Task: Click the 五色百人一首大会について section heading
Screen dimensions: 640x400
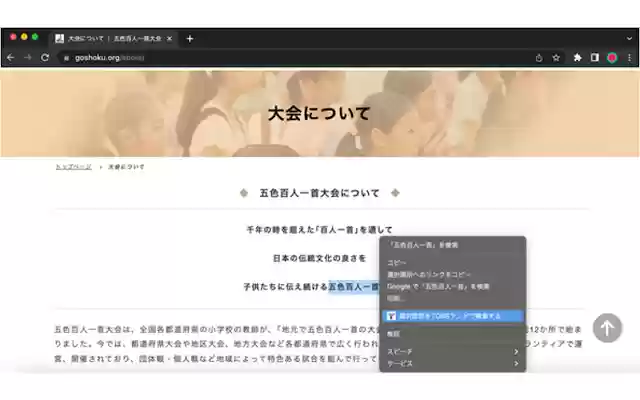Action: 320,193
